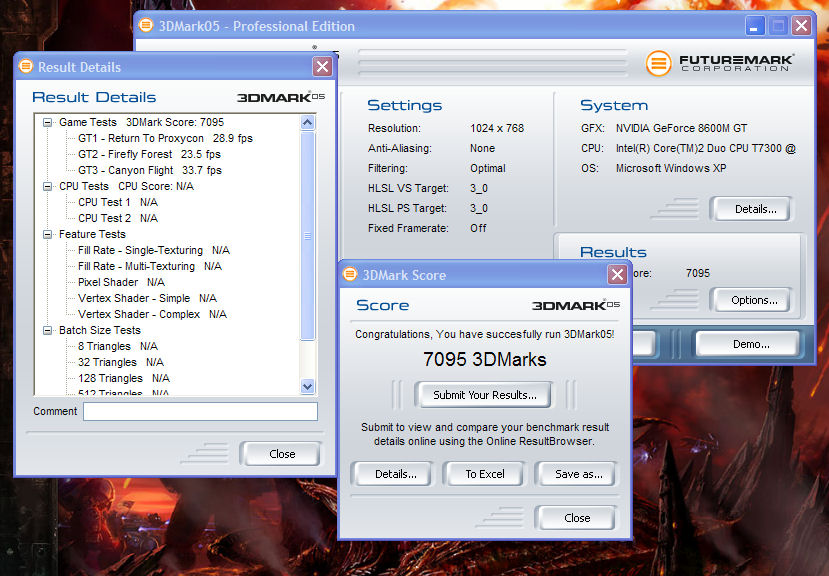Submit Your Results button
829x576 pixels.
[484, 395]
